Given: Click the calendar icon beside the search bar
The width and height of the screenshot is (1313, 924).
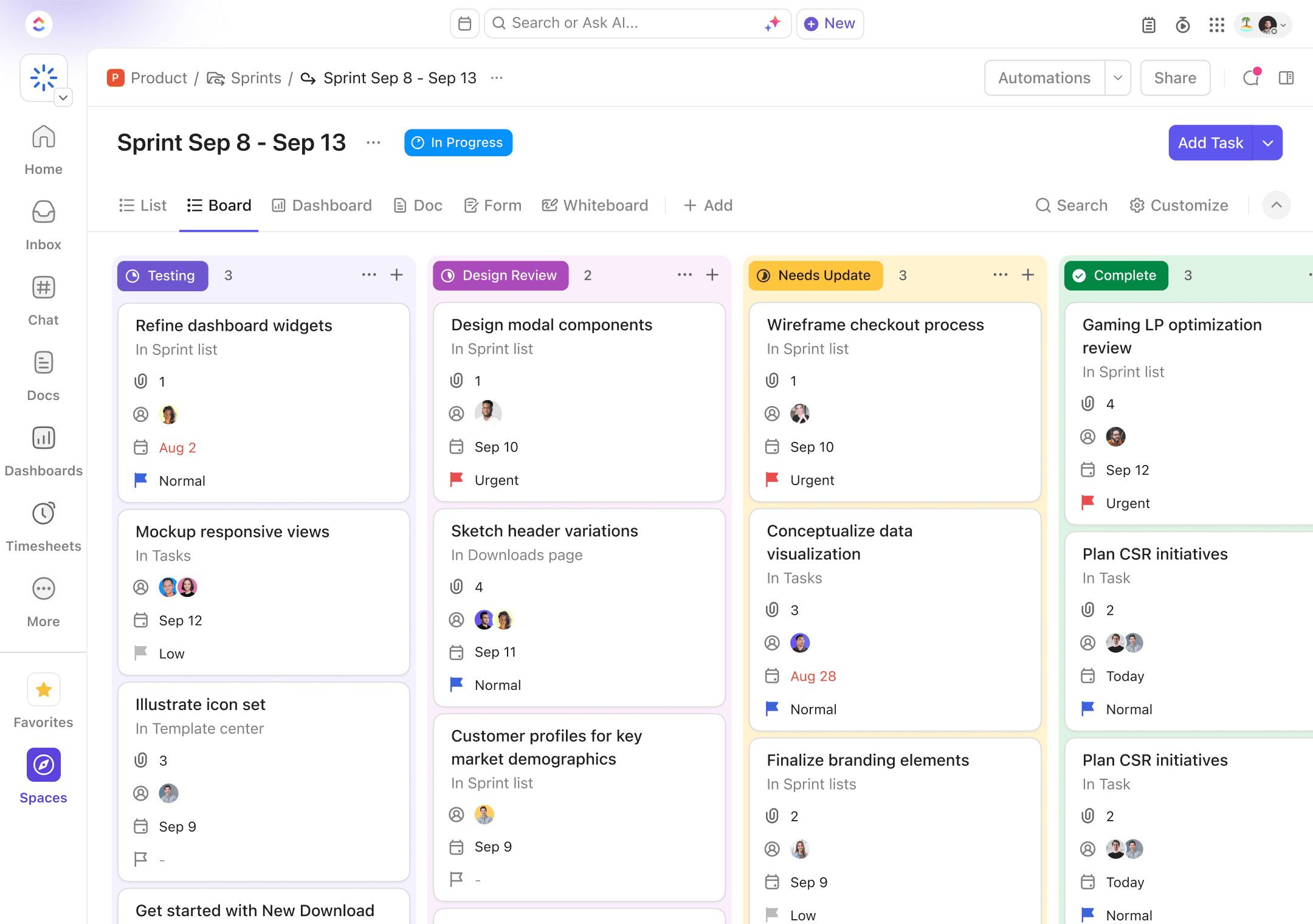Looking at the screenshot, I should click(464, 24).
